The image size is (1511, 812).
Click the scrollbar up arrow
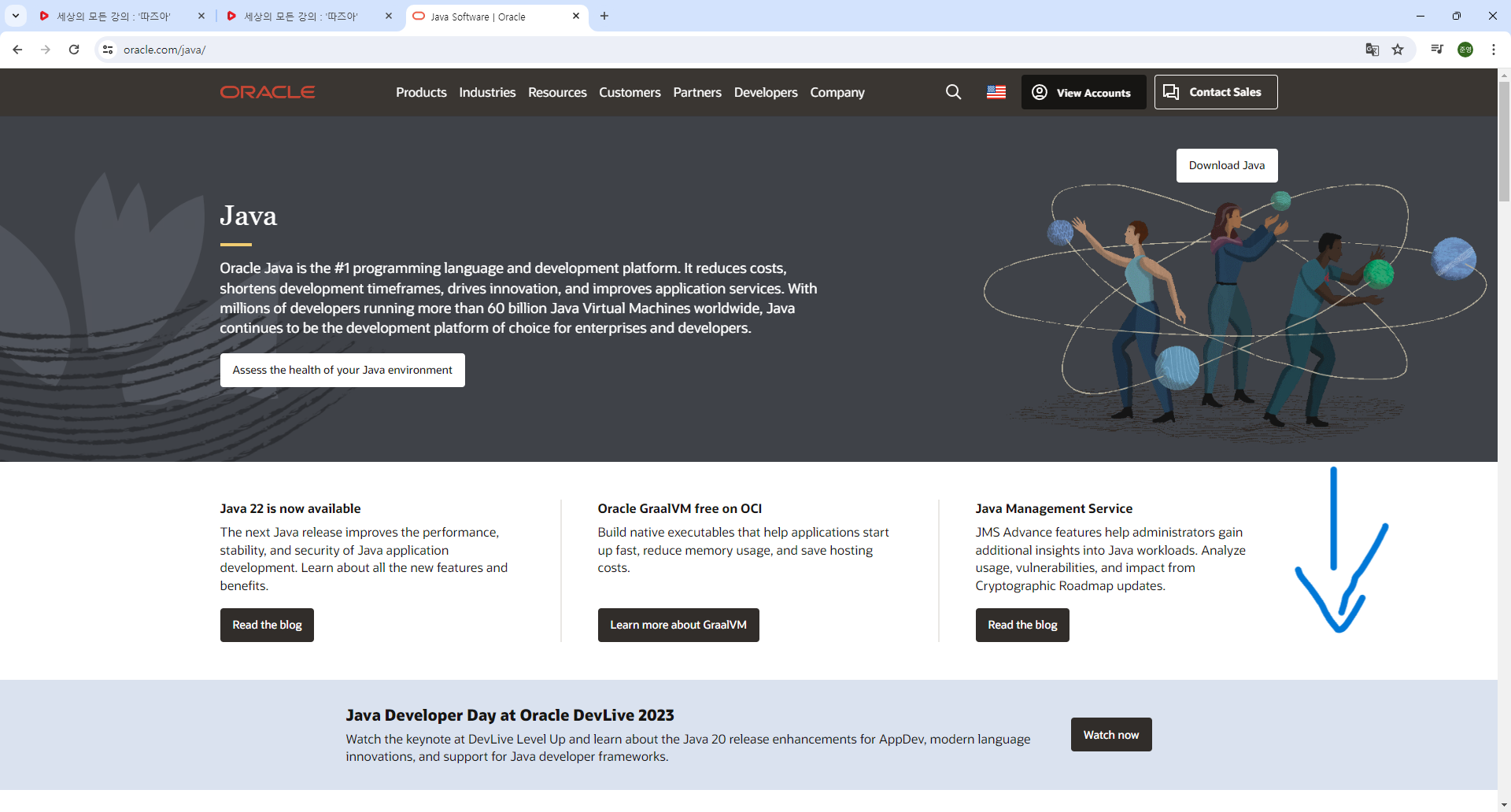[1504, 75]
